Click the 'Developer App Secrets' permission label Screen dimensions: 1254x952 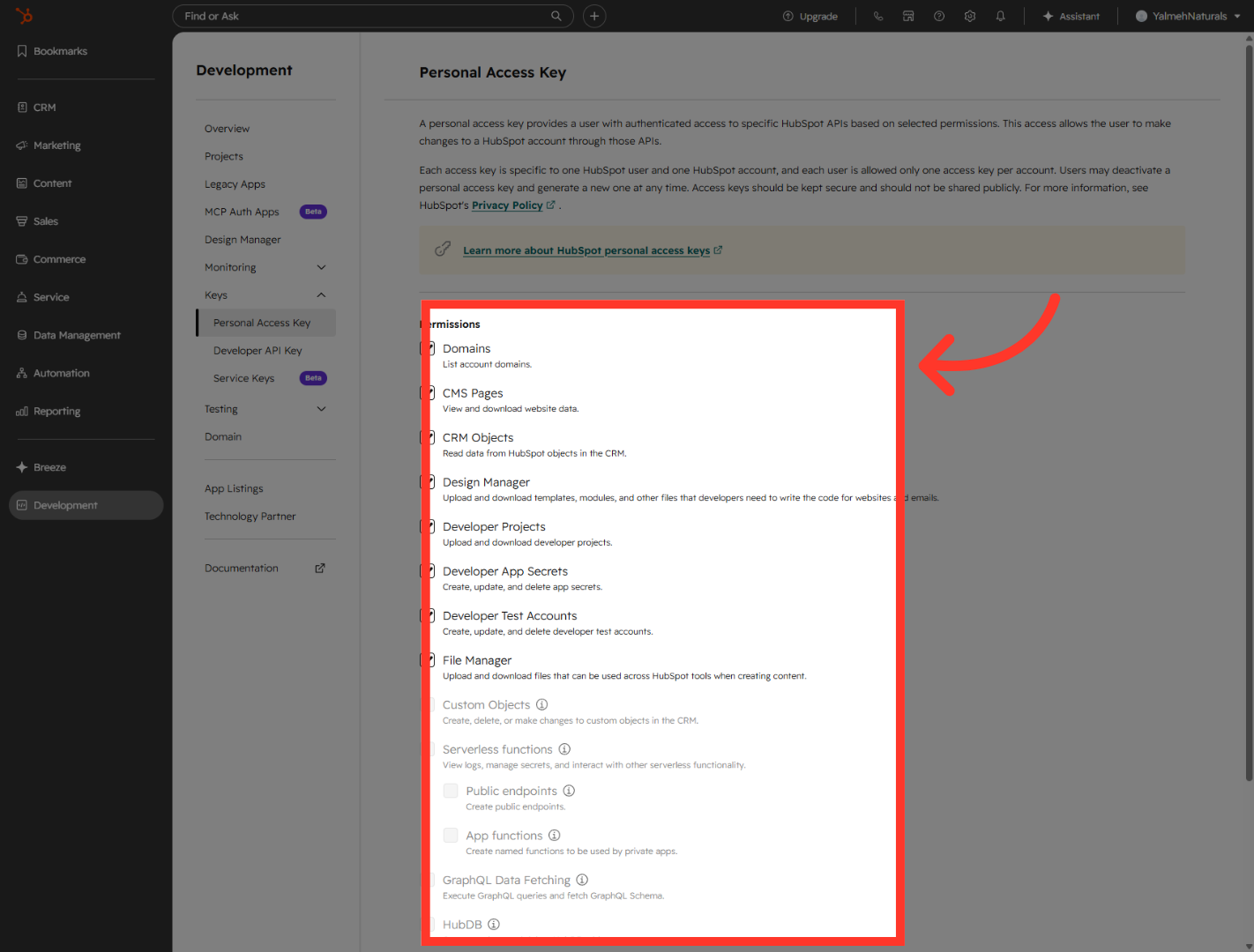pos(505,571)
